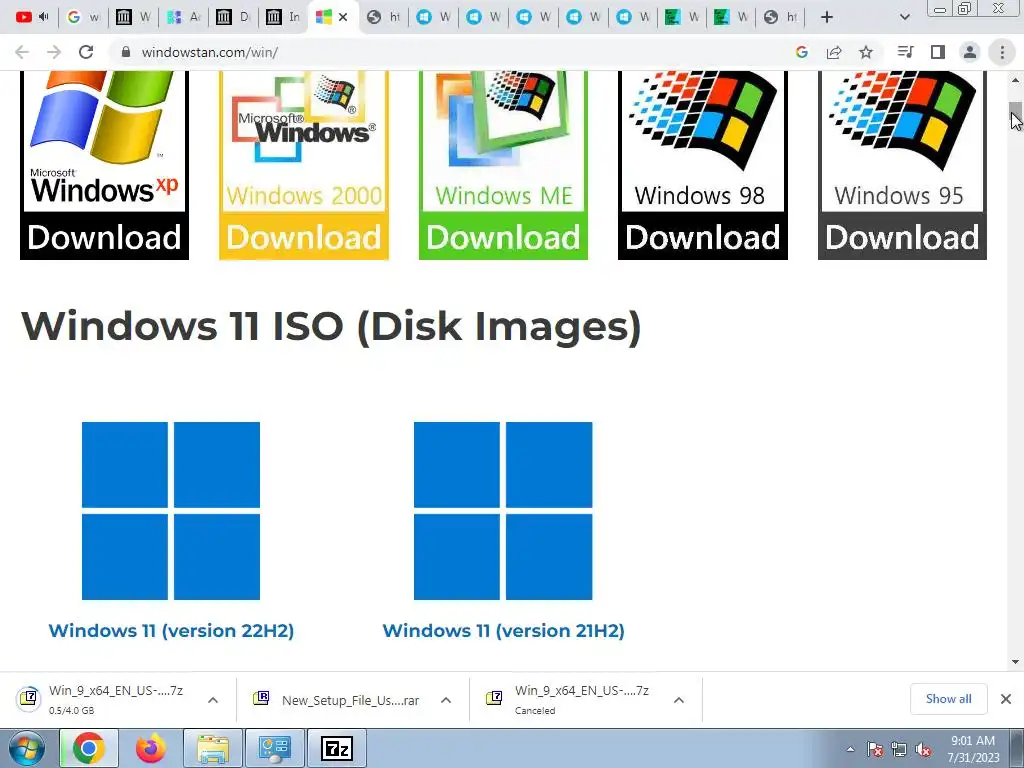Download Windows ME
Viewport: 1024px width, 768px height.
point(503,236)
